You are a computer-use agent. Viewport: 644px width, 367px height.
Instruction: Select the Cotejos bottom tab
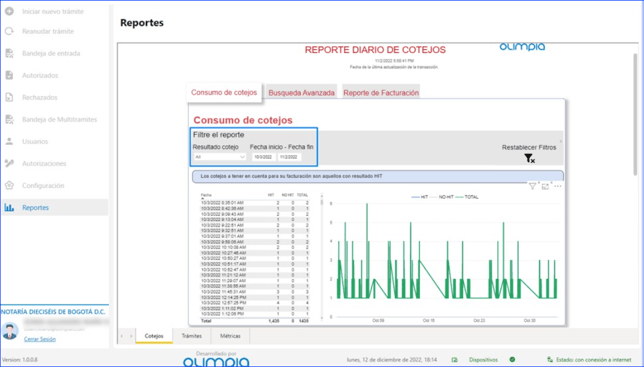point(154,336)
